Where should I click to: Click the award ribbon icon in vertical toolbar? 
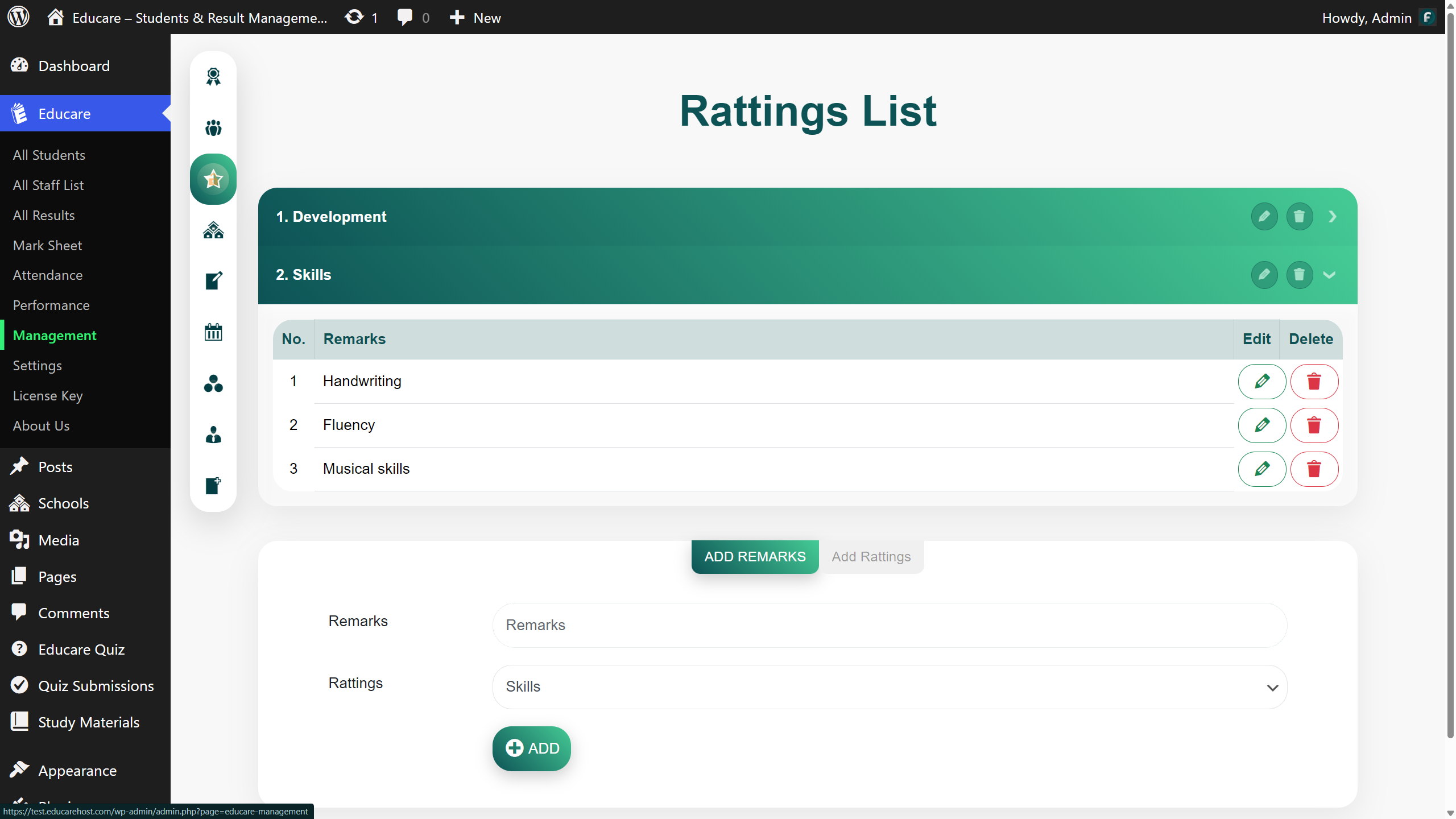[213, 76]
